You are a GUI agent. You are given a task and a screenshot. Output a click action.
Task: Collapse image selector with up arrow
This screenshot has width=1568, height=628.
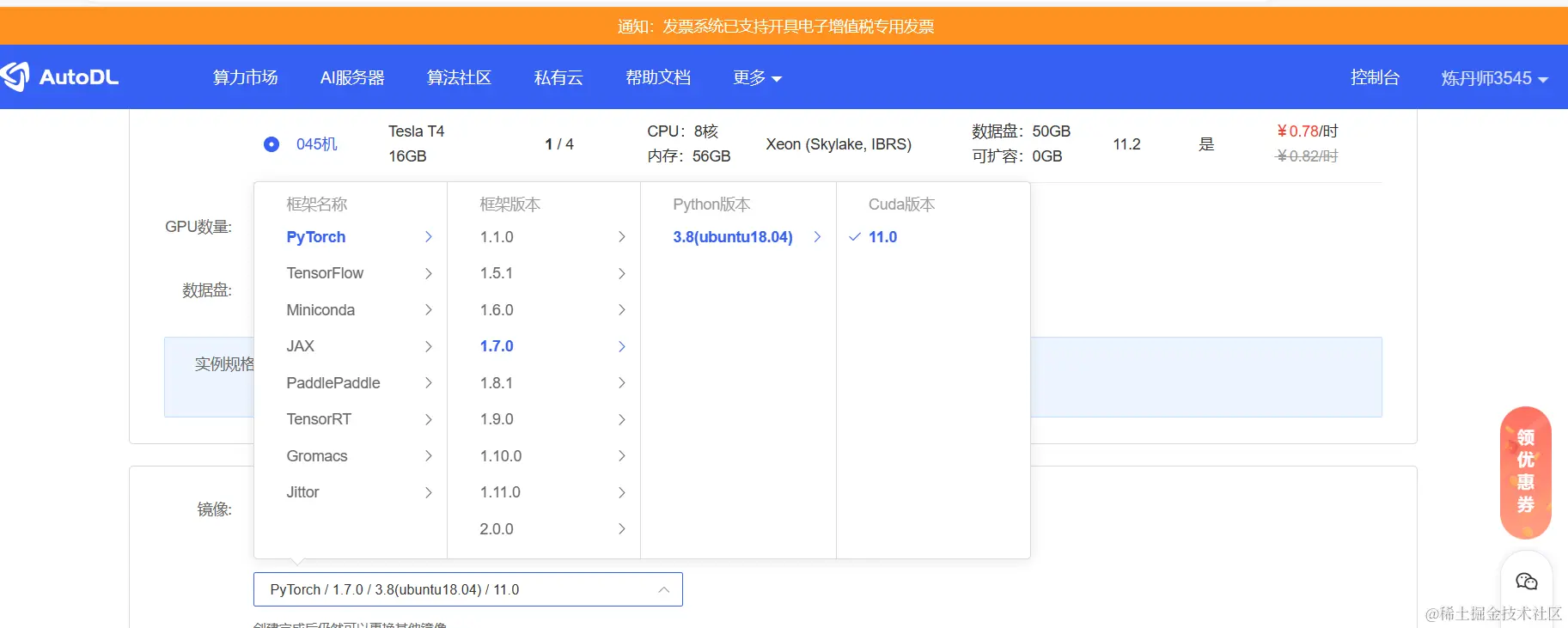[663, 589]
